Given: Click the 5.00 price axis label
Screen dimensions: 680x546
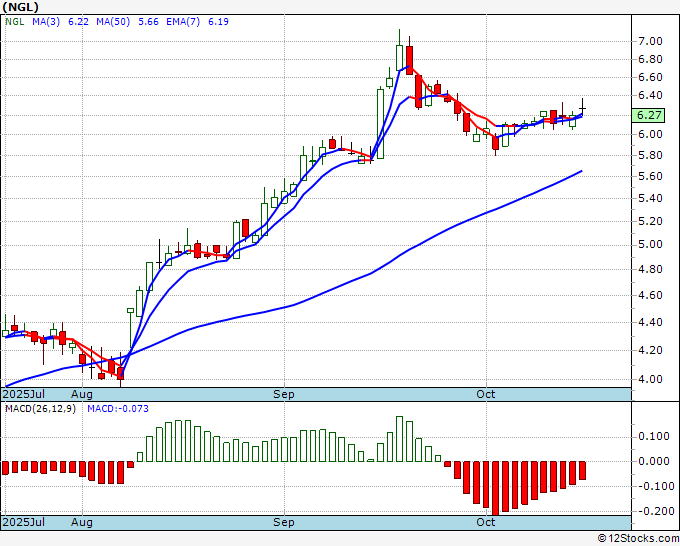Looking at the screenshot, I should 650,245.
